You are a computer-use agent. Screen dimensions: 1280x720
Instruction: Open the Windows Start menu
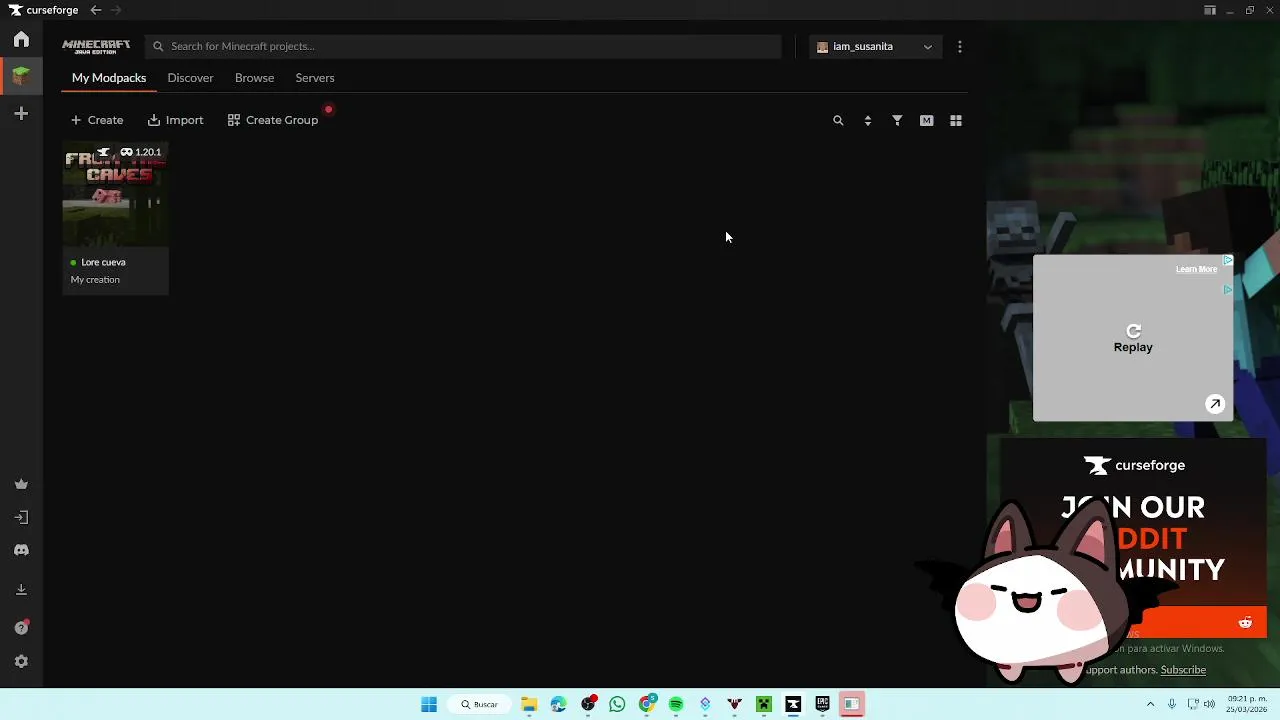pyautogui.click(x=429, y=704)
